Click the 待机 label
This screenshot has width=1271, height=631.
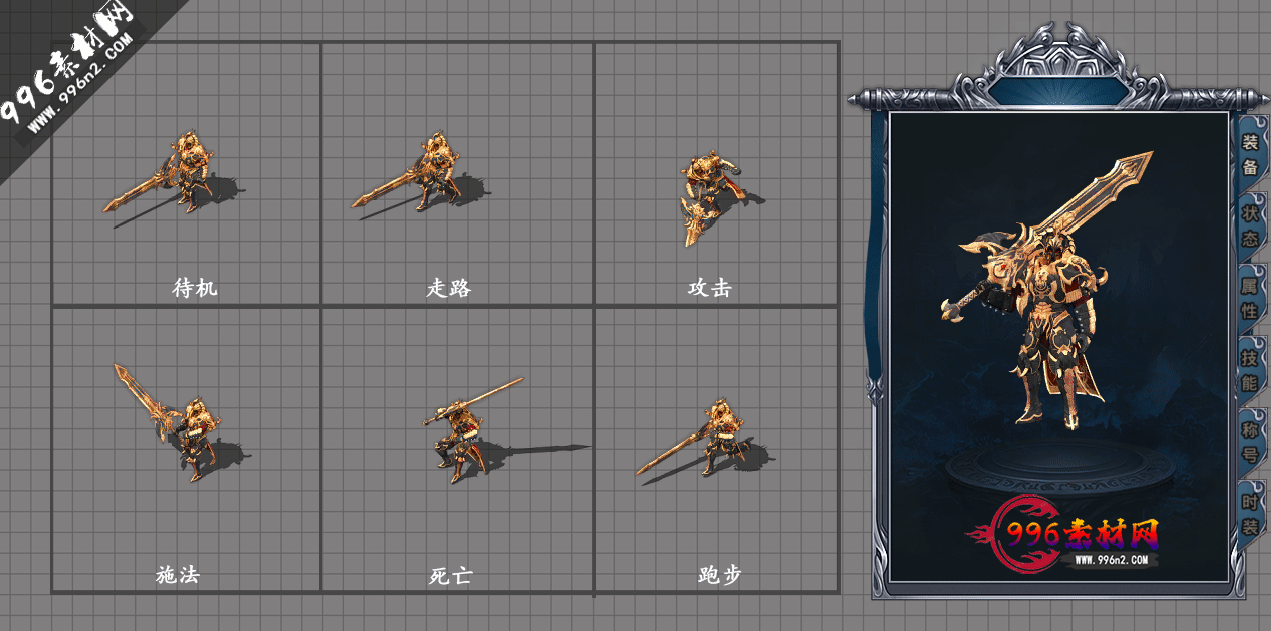(x=194, y=288)
